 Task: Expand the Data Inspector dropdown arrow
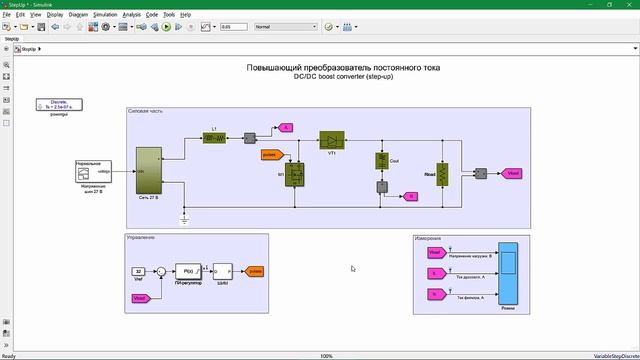pos(215,27)
